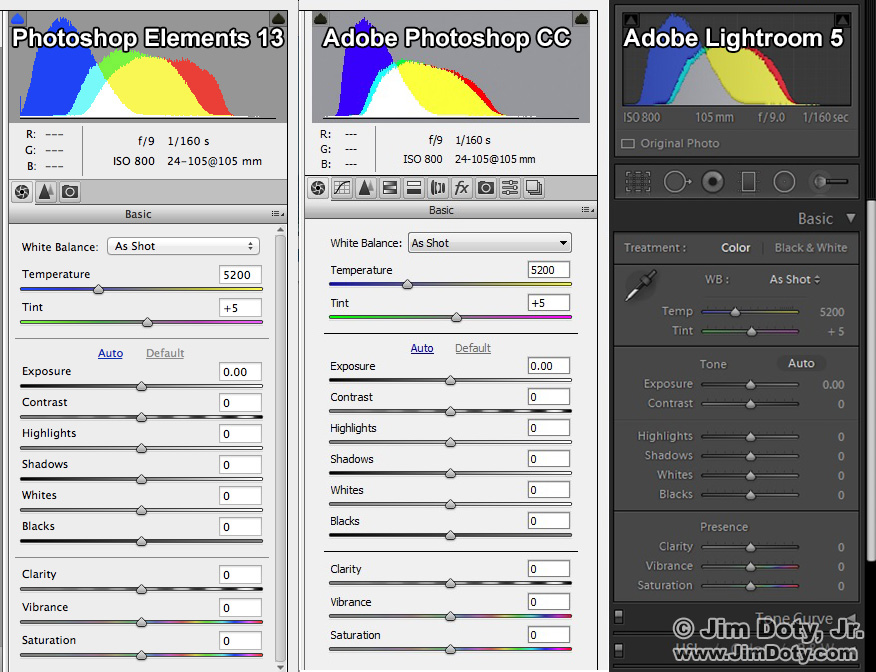Open Detail tab icon in Photoshop Elements

[46, 192]
